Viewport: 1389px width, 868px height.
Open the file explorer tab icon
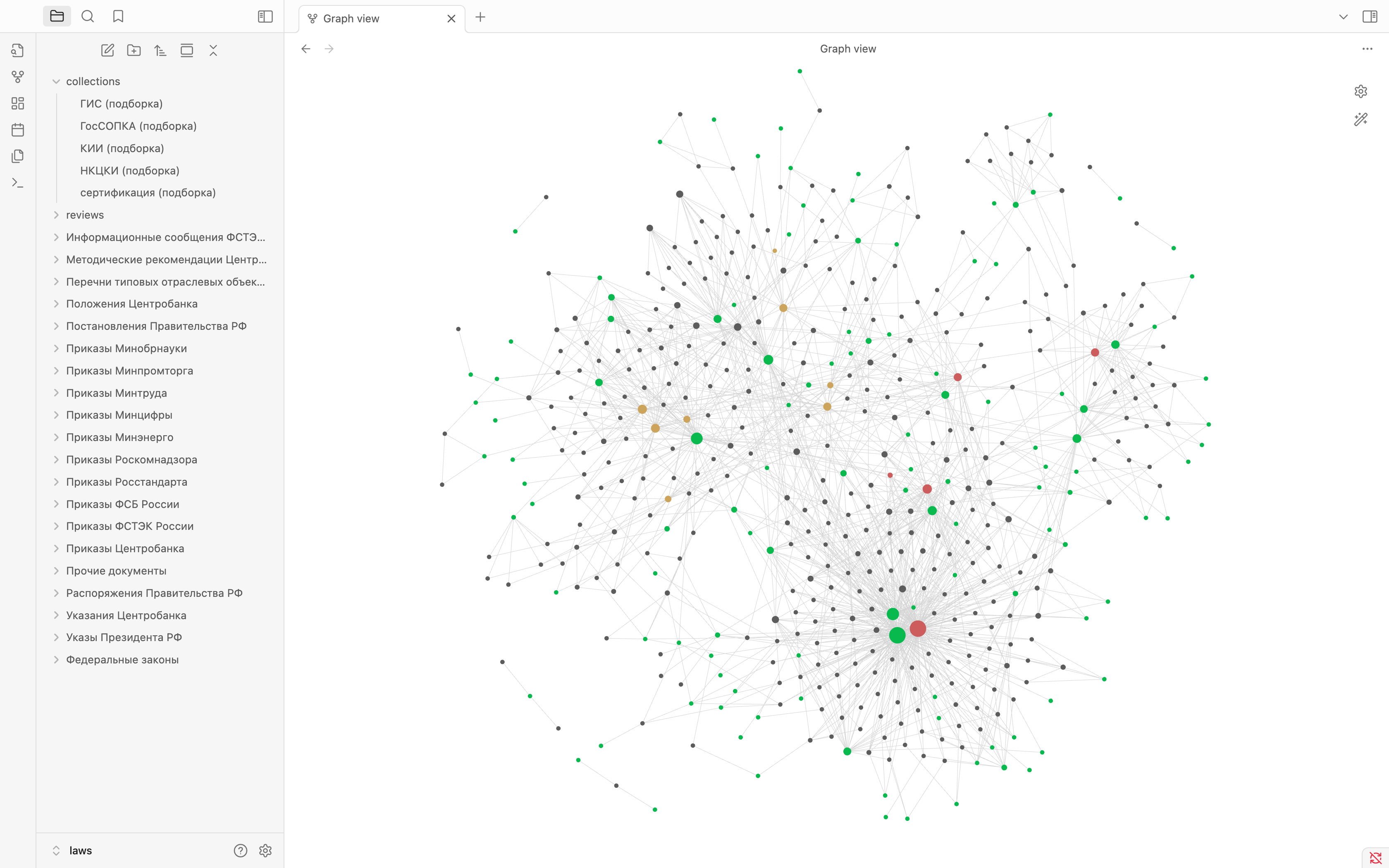[x=57, y=17]
